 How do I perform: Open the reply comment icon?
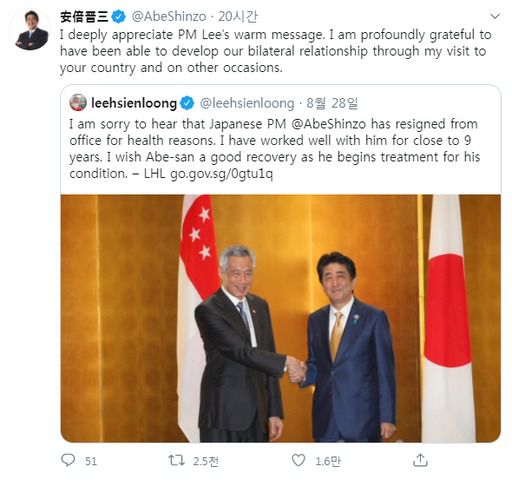pyautogui.click(x=68, y=460)
